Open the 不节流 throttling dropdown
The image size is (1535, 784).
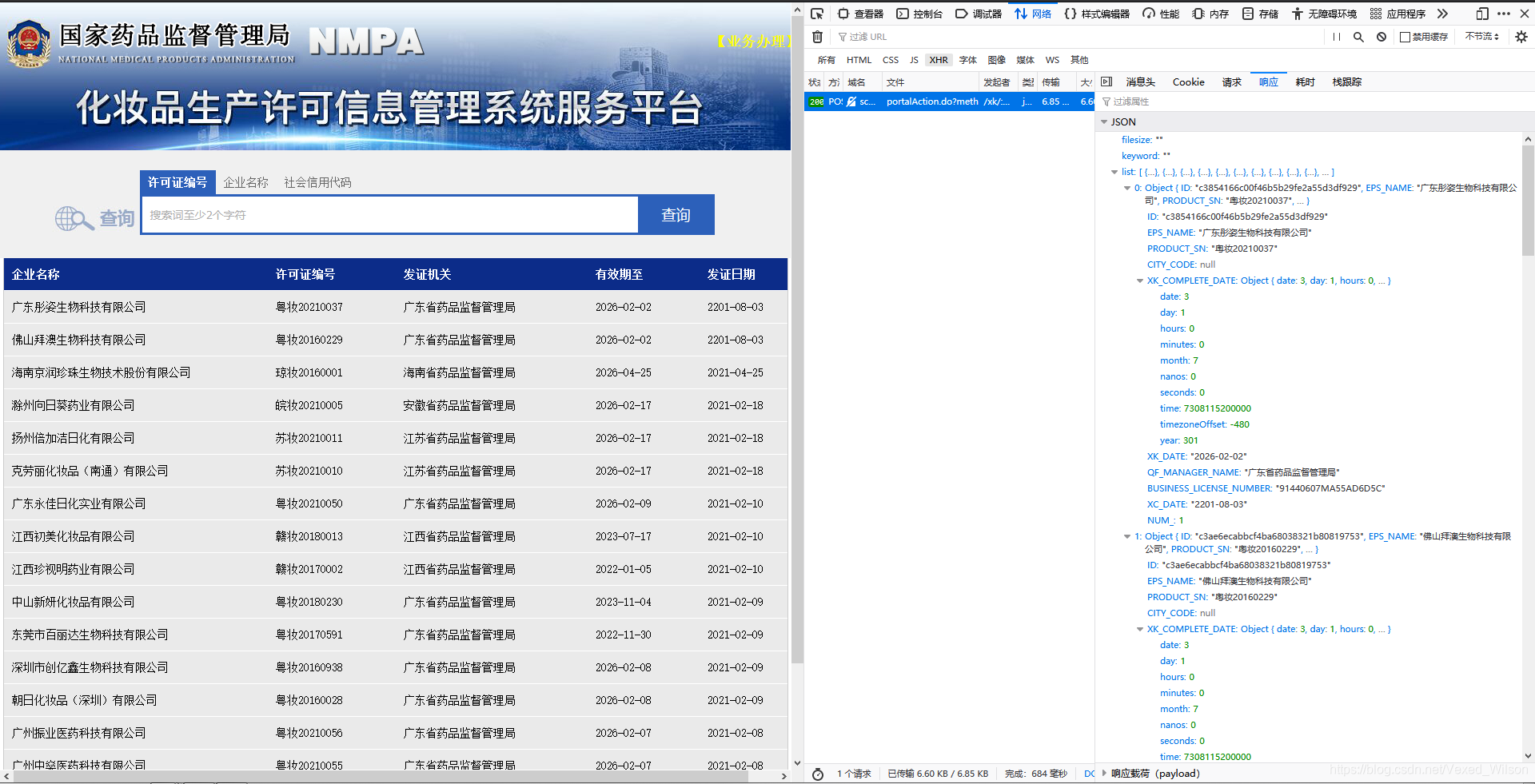1481,37
